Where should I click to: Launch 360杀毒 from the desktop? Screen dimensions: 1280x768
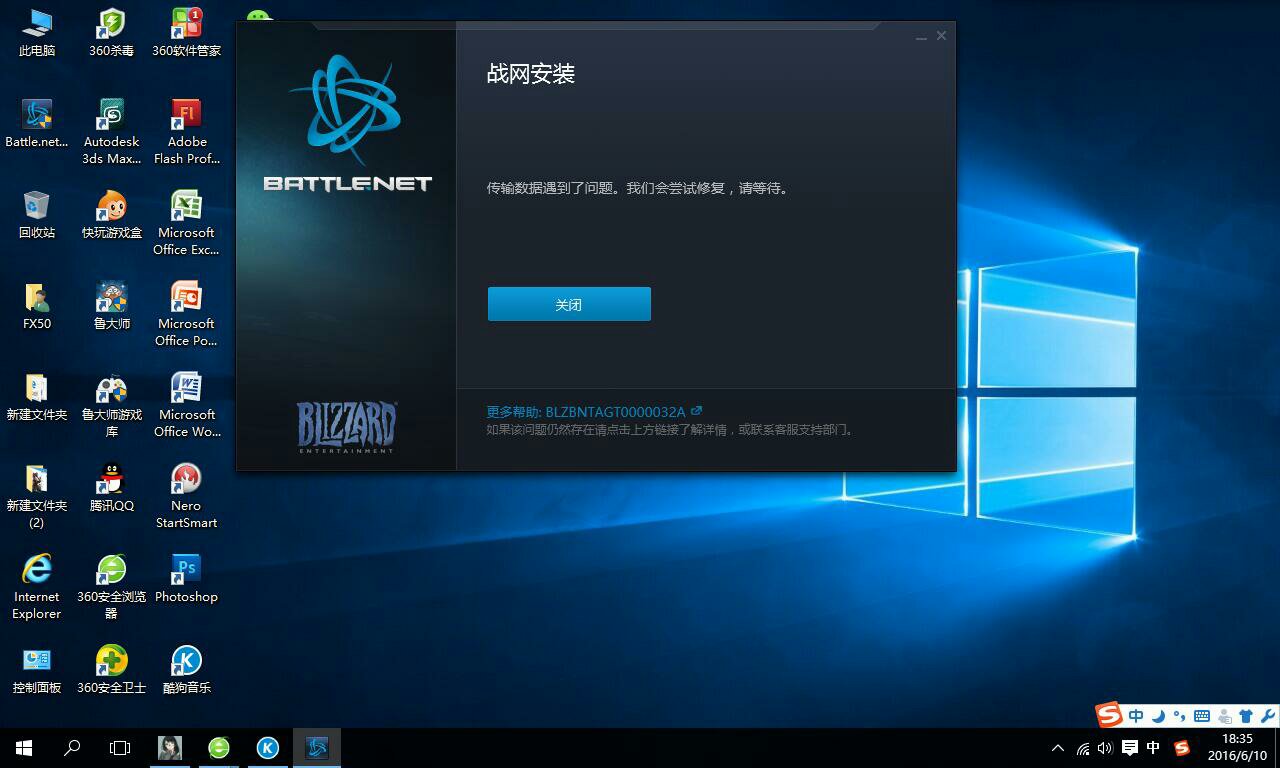111,33
